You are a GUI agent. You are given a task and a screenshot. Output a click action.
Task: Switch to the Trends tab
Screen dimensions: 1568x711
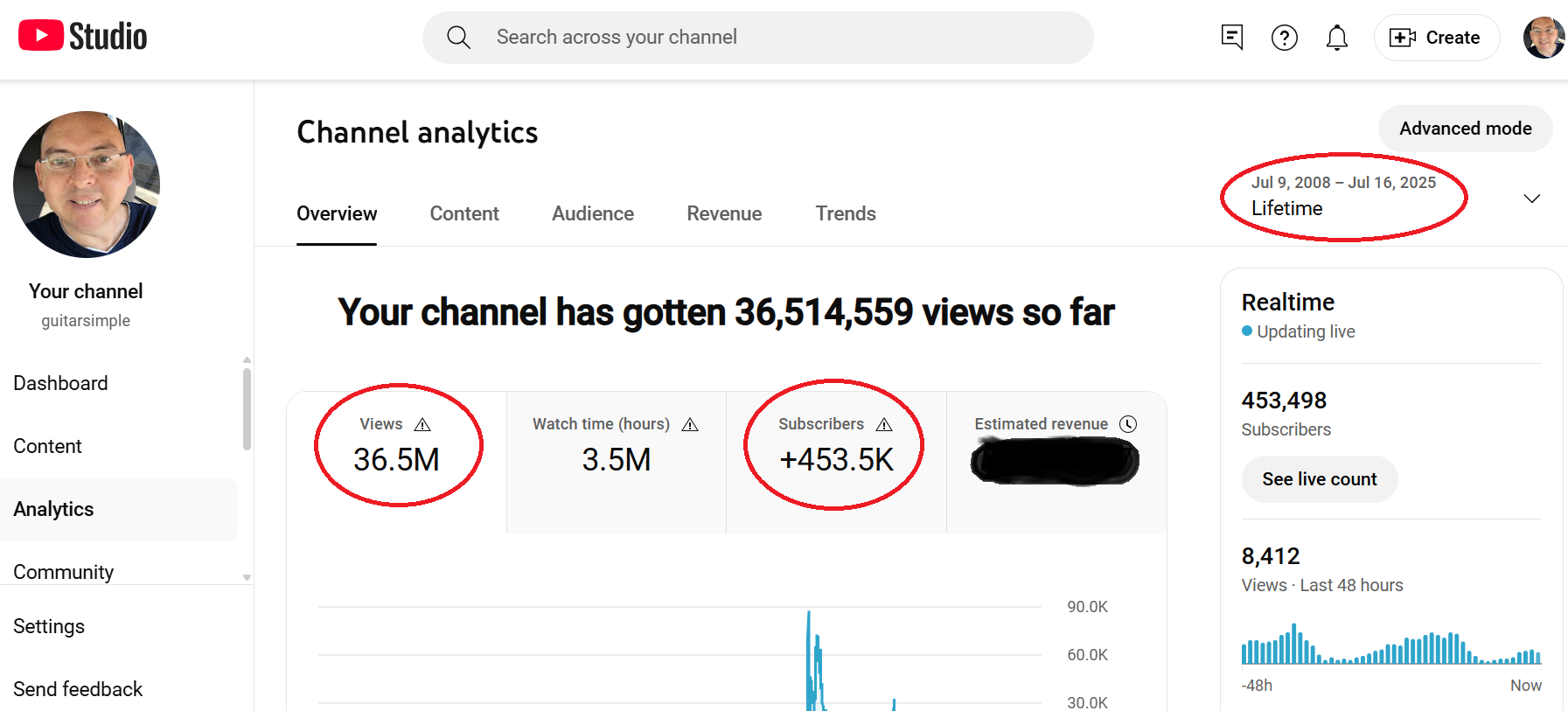(x=846, y=213)
